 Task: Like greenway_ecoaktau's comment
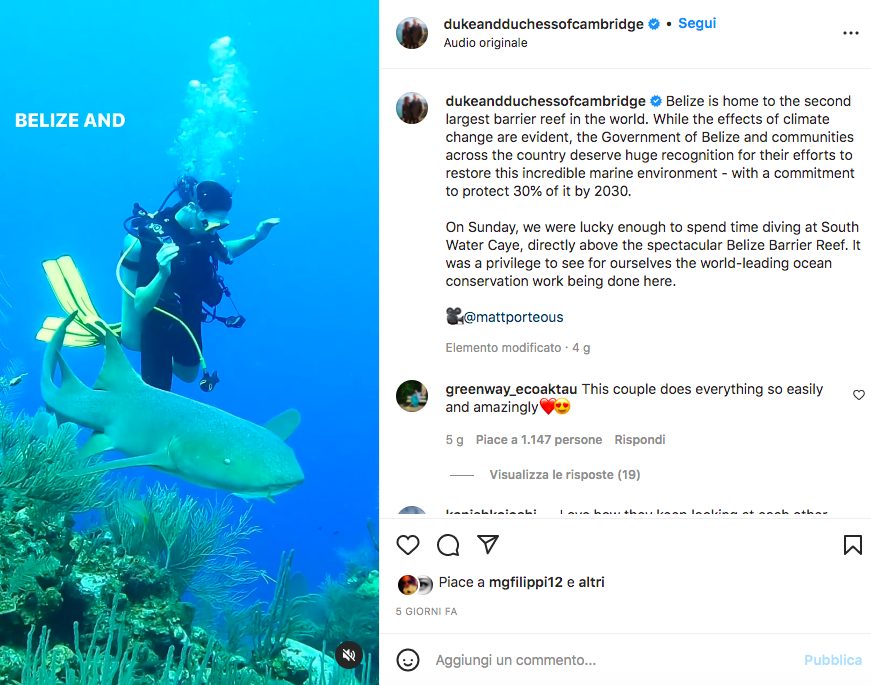pyautogui.click(x=858, y=395)
